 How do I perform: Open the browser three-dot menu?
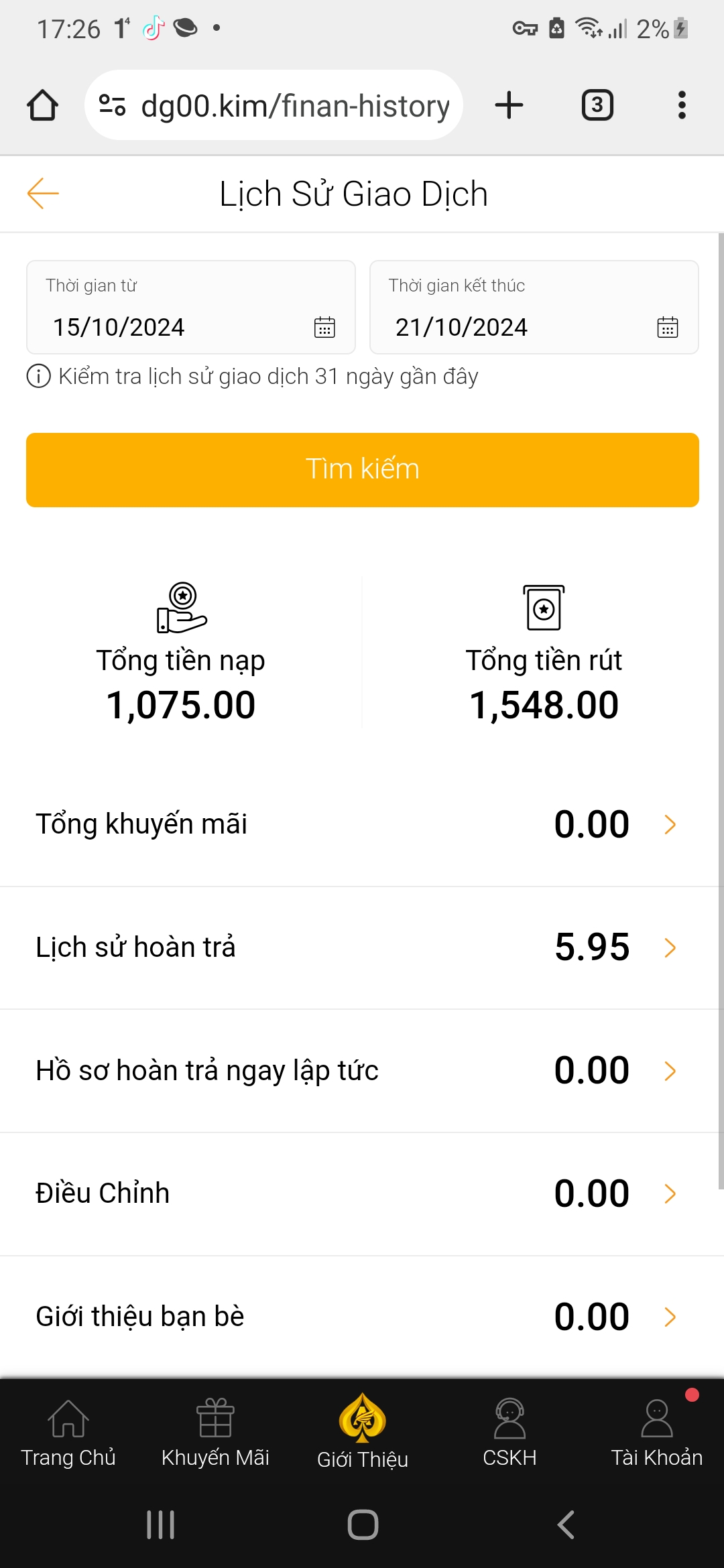pyautogui.click(x=682, y=105)
